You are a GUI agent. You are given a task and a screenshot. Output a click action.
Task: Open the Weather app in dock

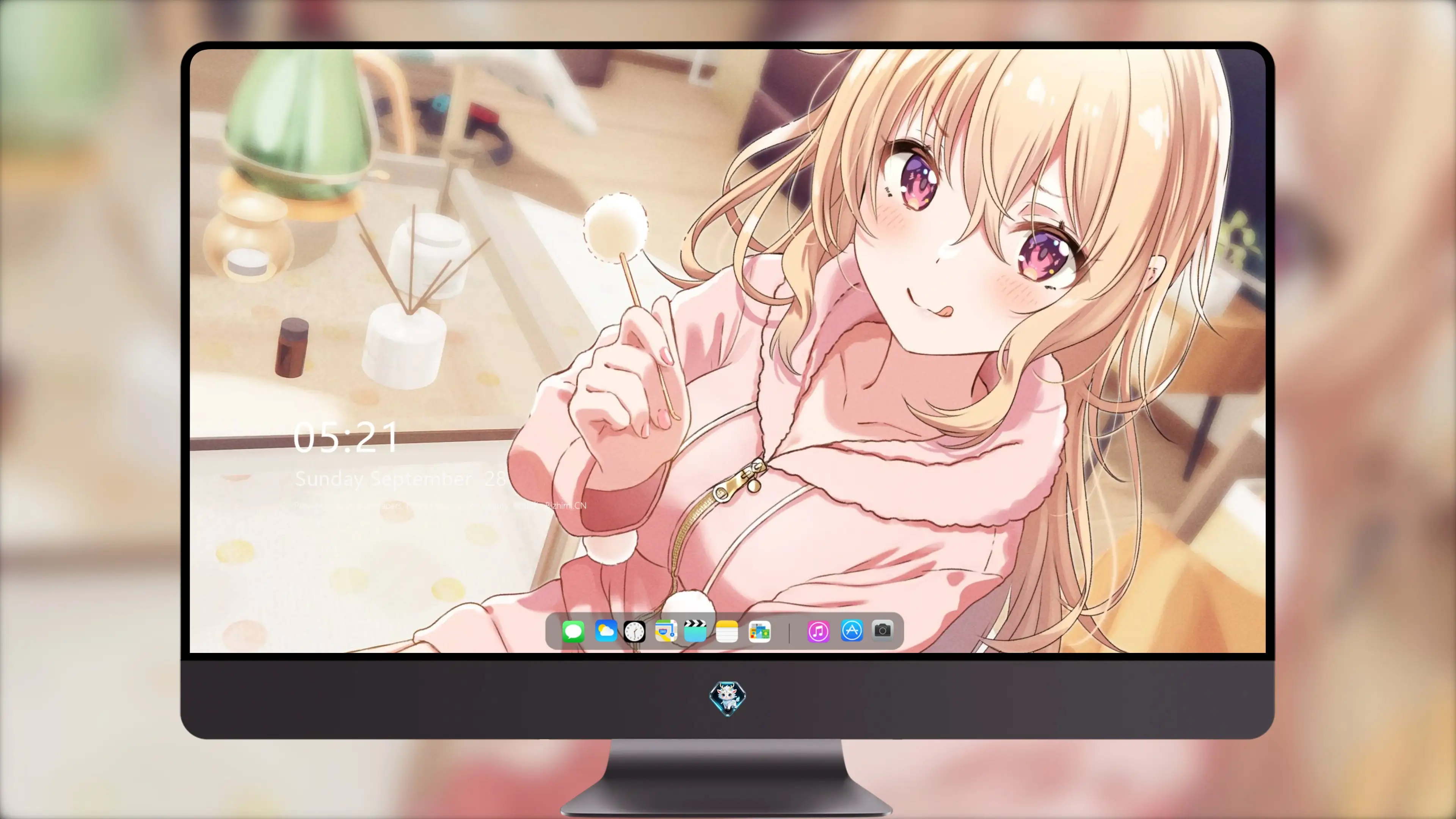coord(606,631)
